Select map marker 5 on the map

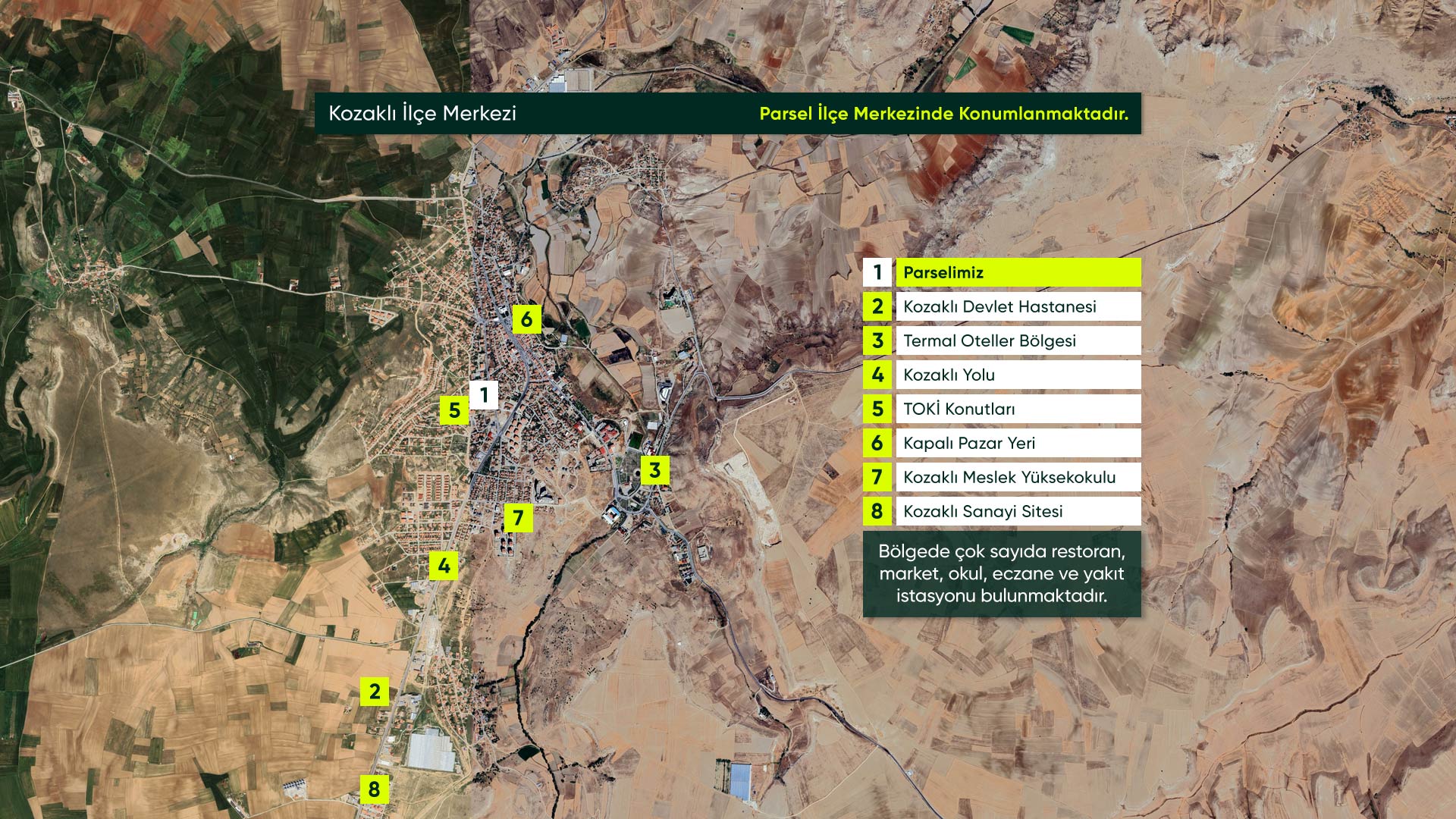454,411
